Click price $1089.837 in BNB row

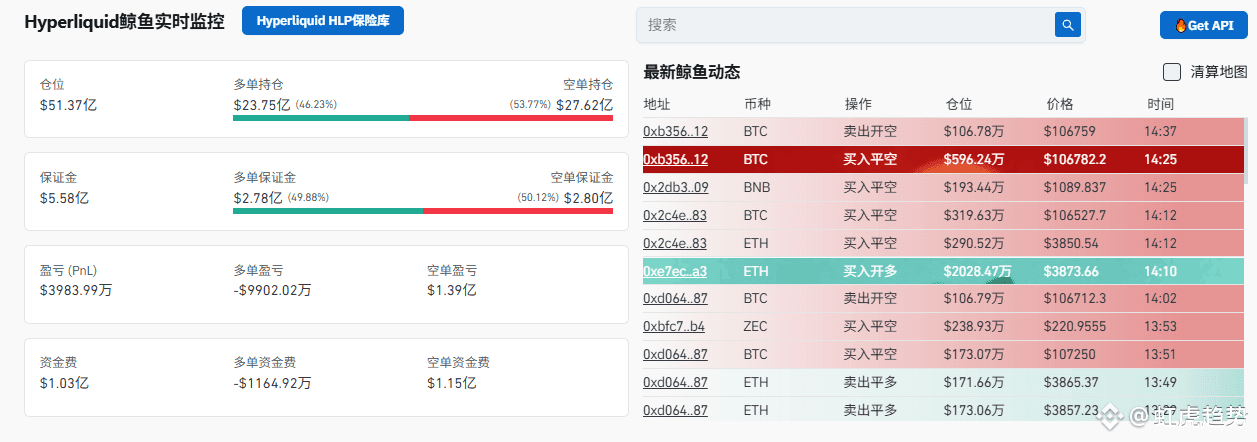coord(1075,187)
